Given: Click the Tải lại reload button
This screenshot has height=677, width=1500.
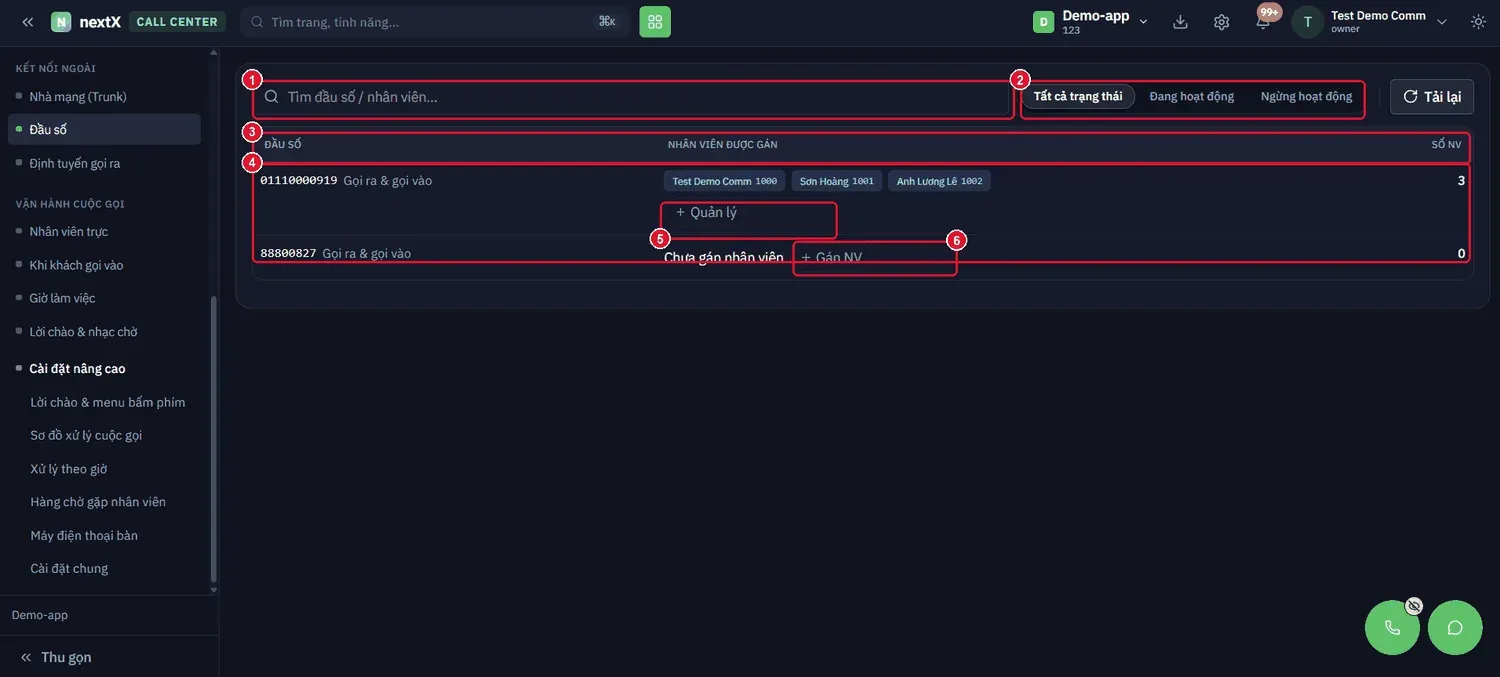Looking at the screenshot, I should coord(1432,97).
